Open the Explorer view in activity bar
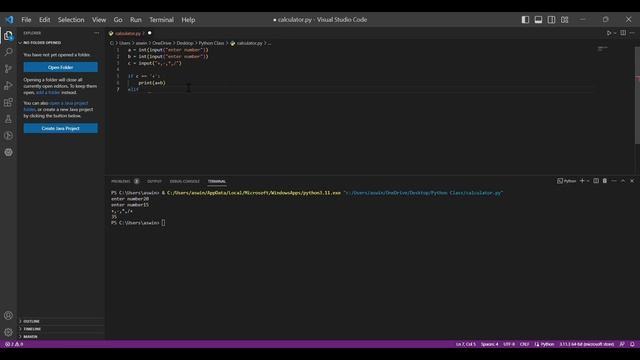The width and height of the screenshot is (640, 360). 8,36
